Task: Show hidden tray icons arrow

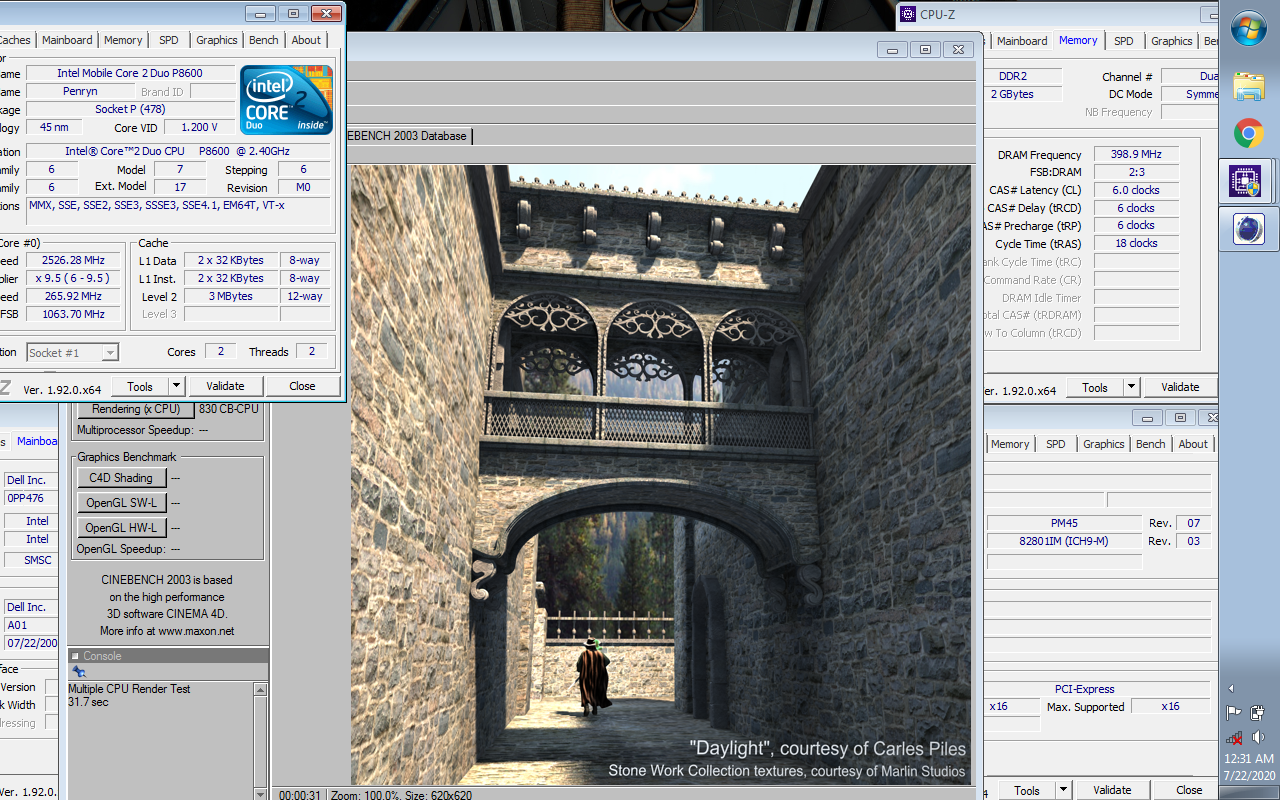Action: tap(1231, 688)
